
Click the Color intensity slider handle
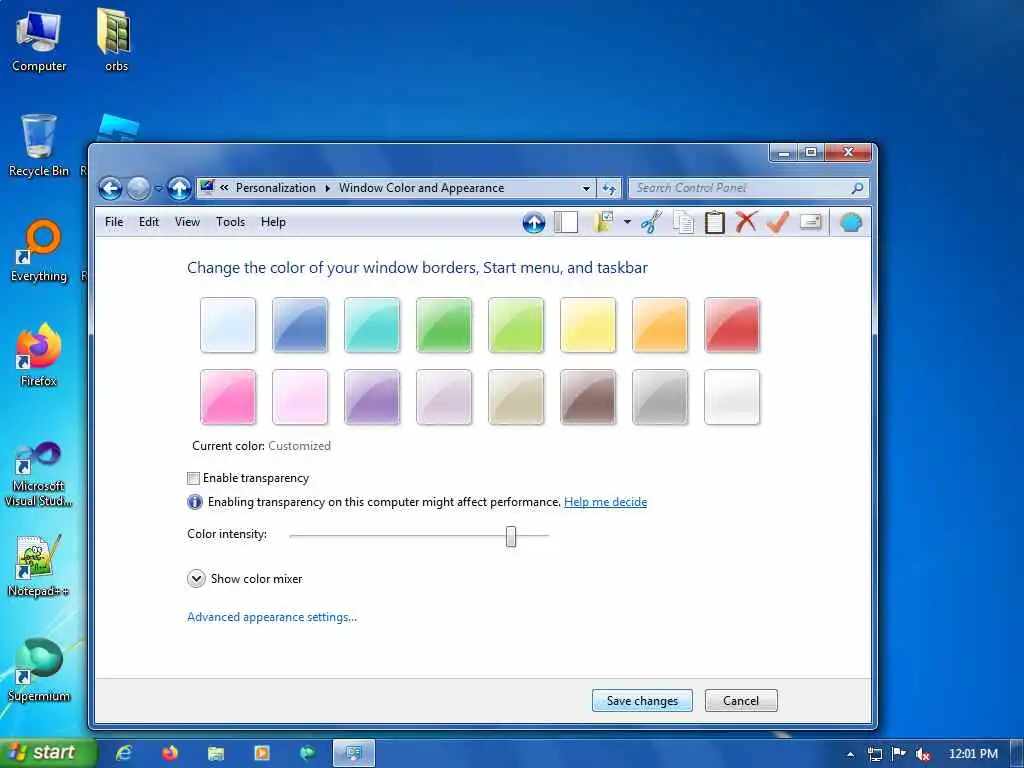click(x=511, y=536)
